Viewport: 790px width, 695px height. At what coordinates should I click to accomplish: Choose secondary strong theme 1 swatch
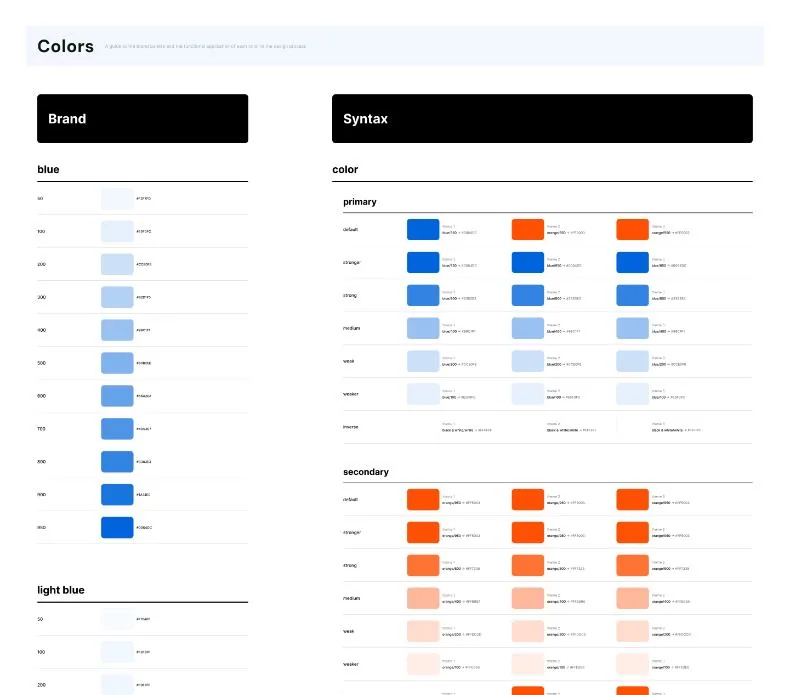[x=423, y=565]
